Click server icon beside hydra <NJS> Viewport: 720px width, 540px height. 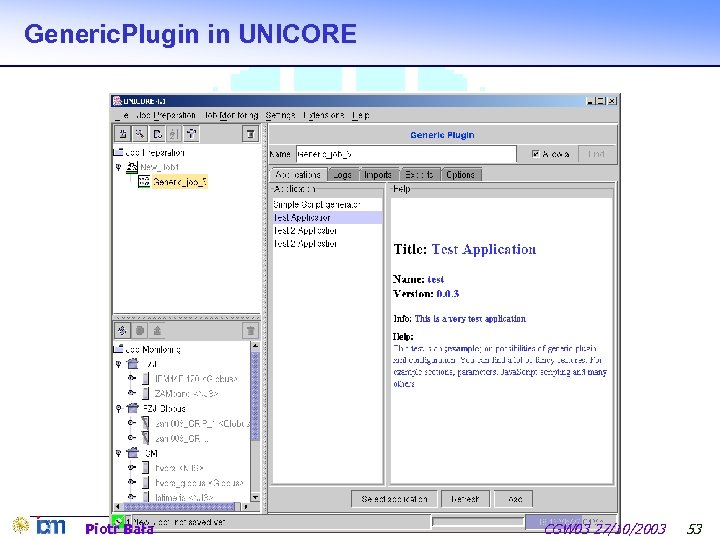coord(146,467)
